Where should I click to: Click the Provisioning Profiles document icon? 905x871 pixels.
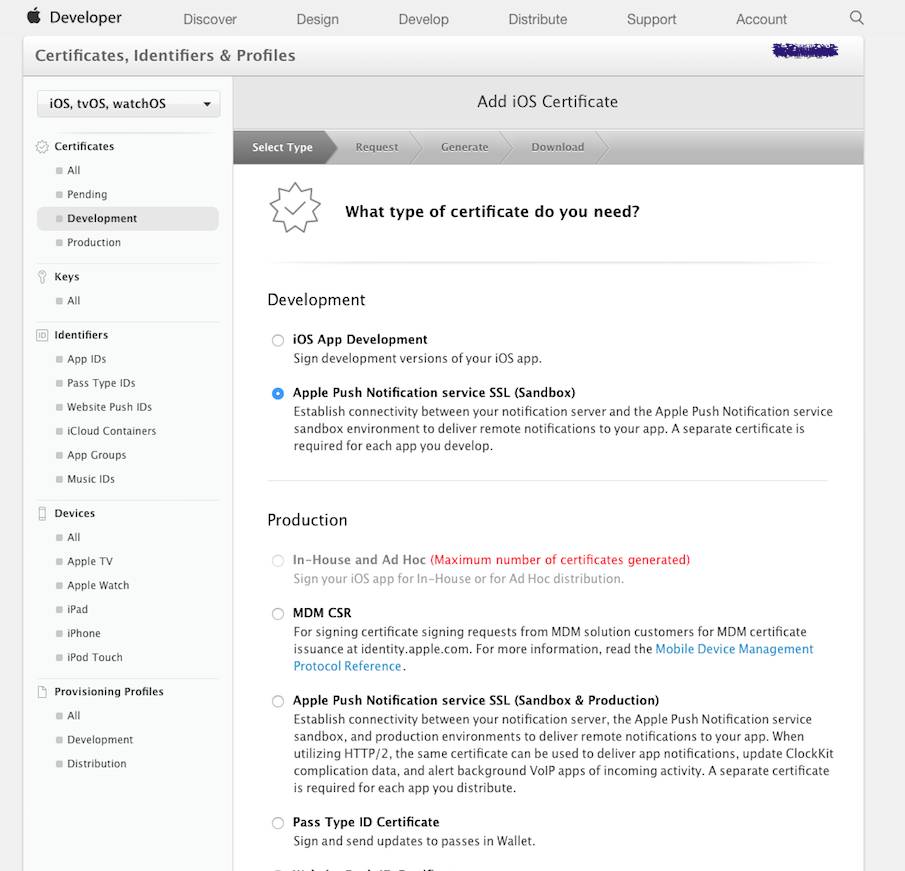[42, 692]
